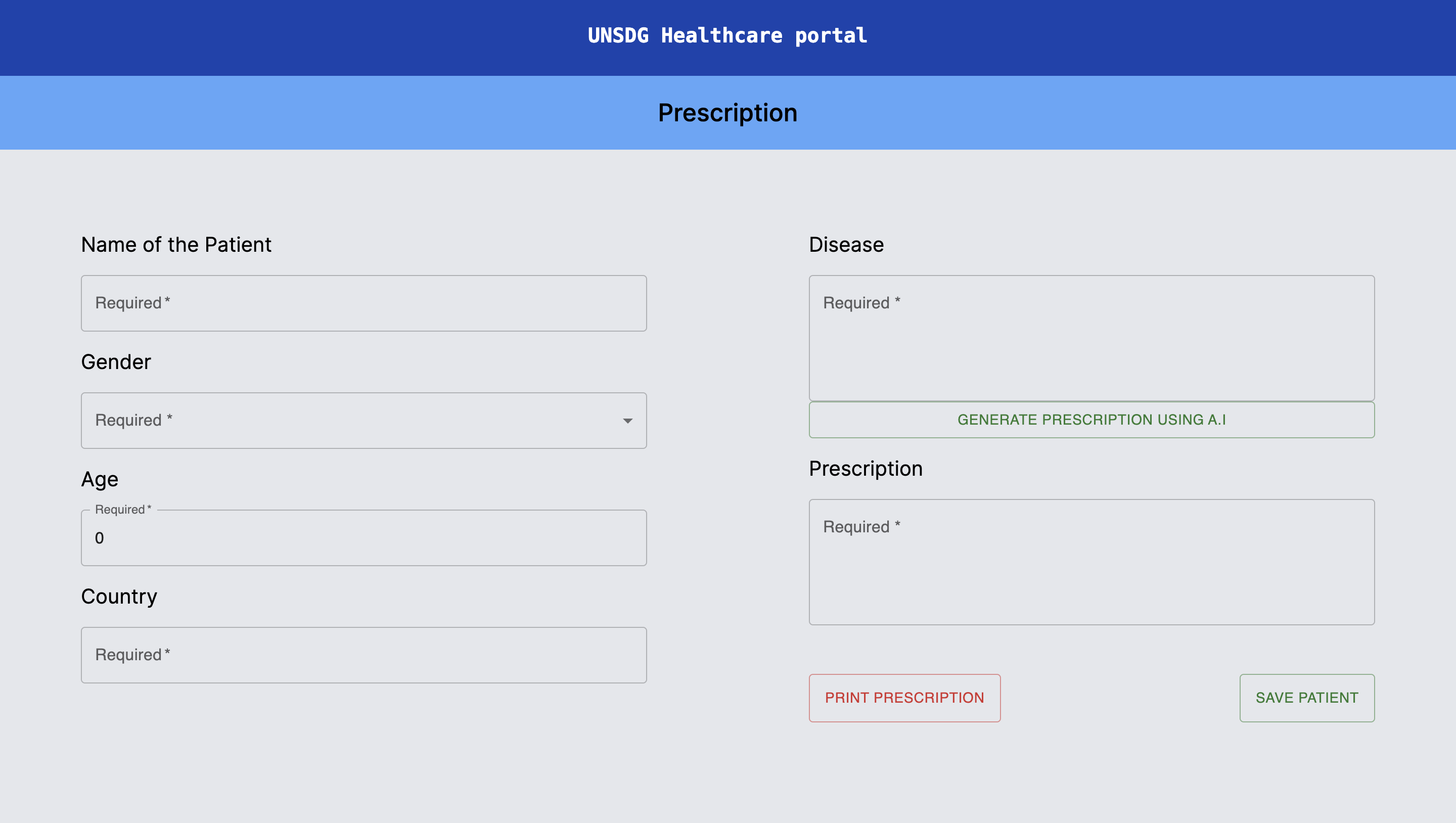Viewport: 1456px width, 823px height.
Task: Click the Gender dropdown chevron icon
Action: tap(627, 421)
